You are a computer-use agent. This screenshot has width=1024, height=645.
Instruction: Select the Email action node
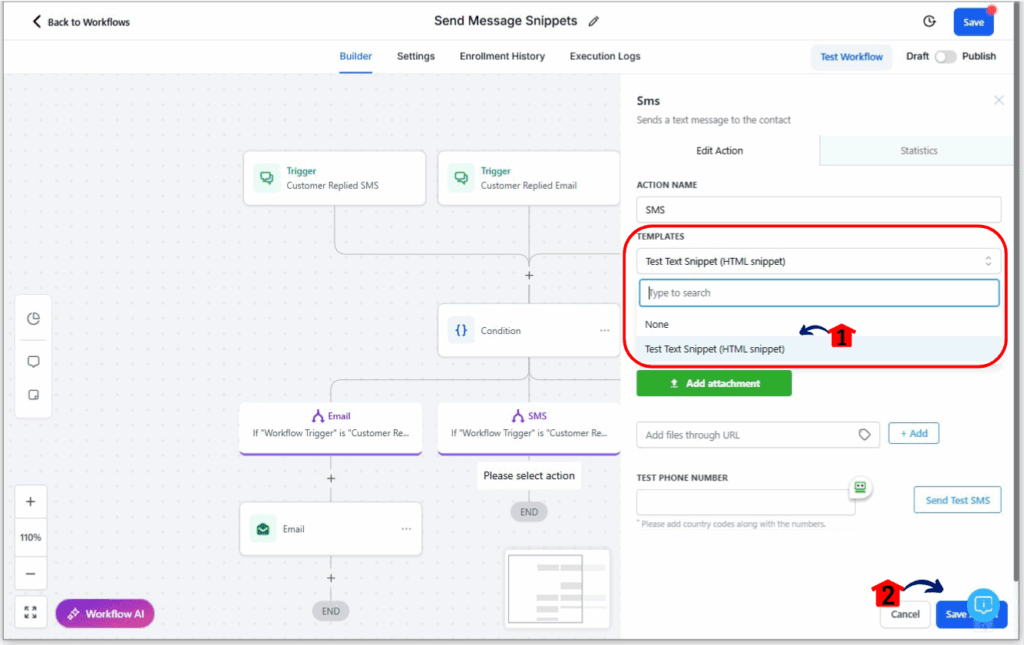330,529
